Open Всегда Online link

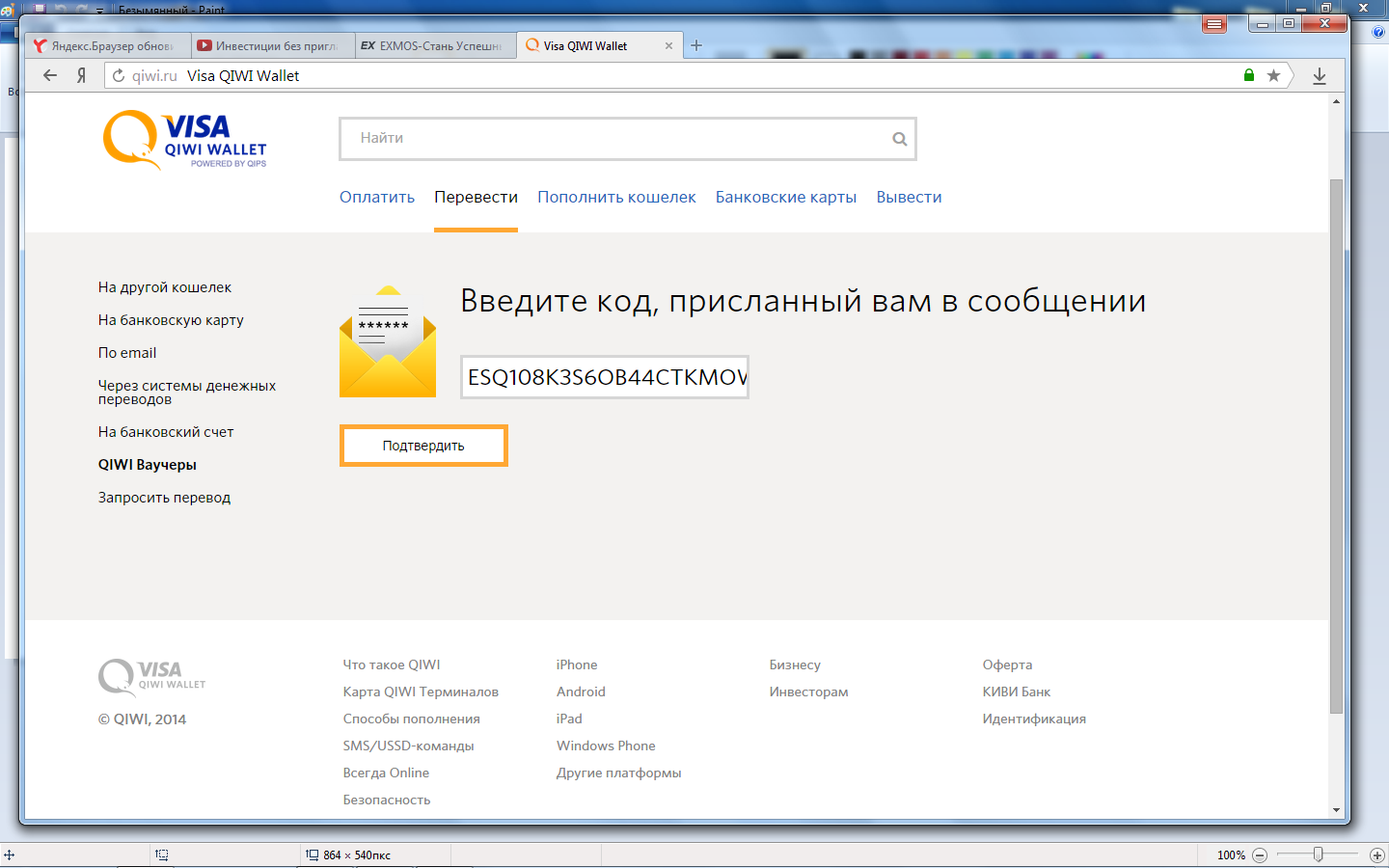point(386,773)
